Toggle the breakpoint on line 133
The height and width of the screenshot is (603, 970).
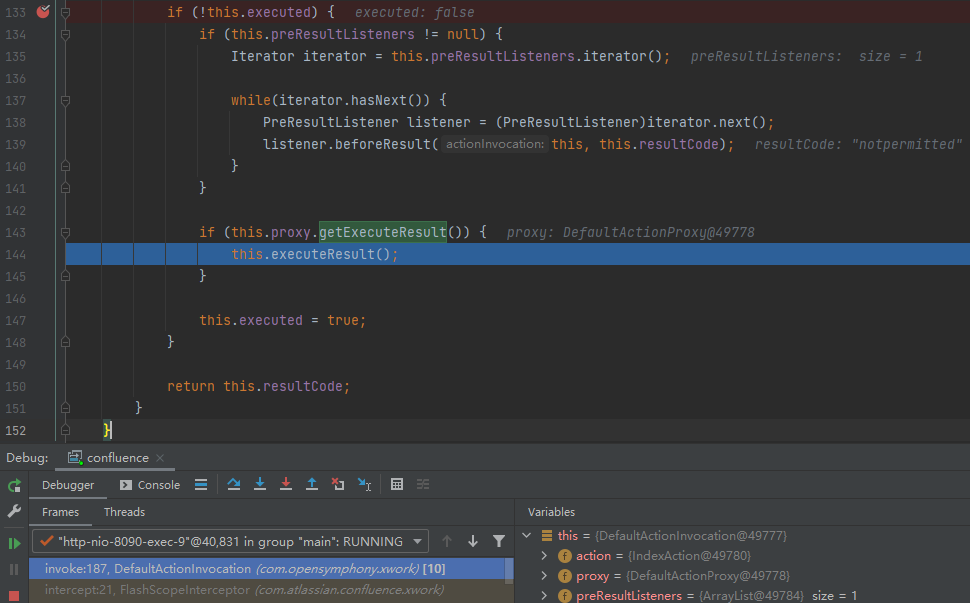[x=43, y=12]
